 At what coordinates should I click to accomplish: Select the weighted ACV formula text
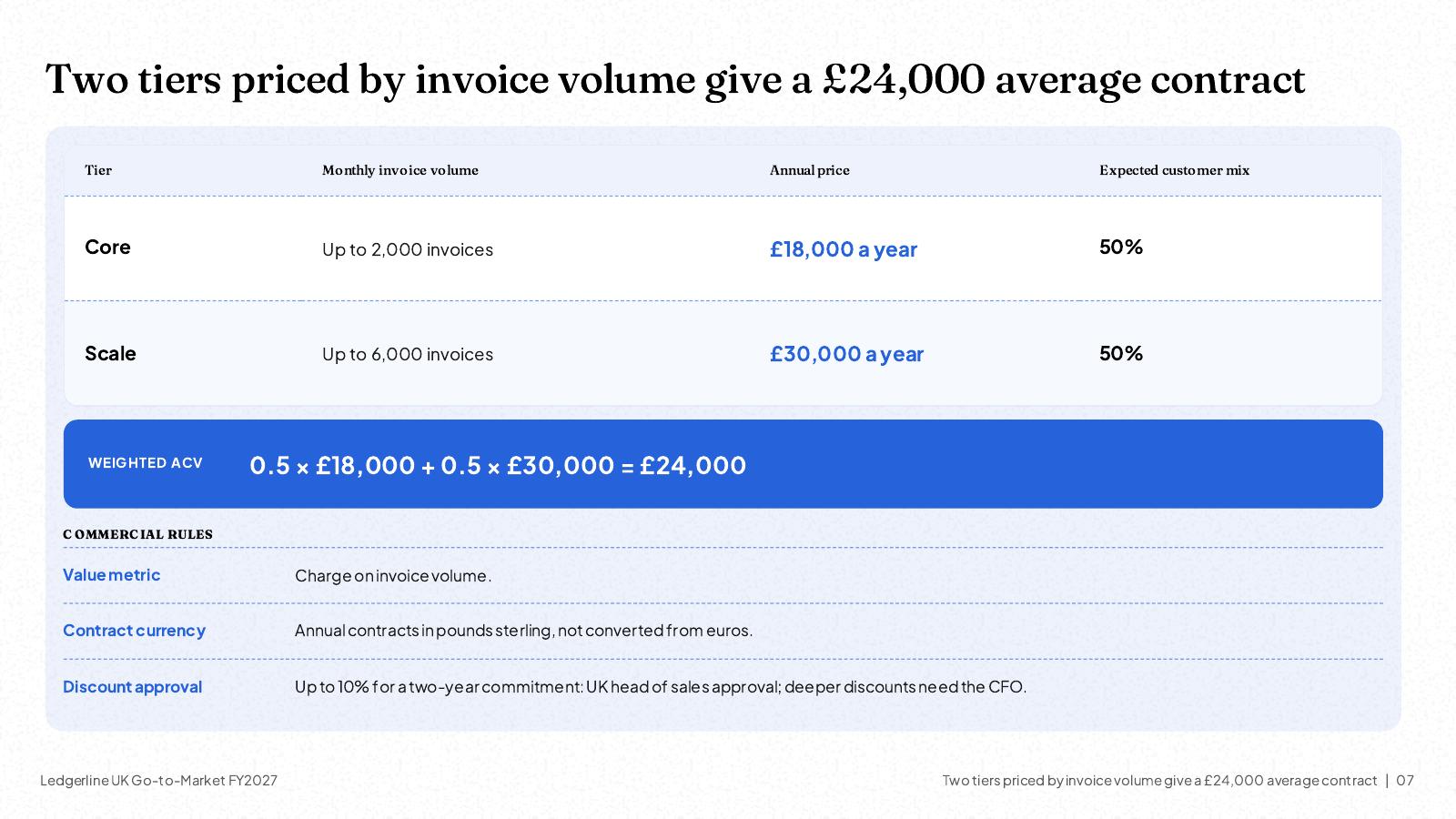coord(498,465)
